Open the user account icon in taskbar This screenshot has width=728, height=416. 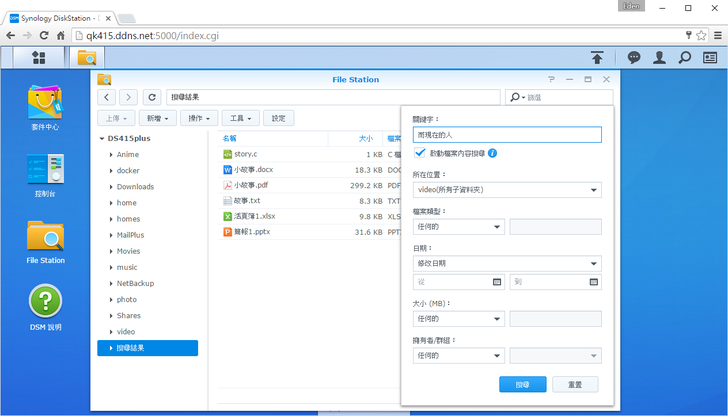(659, 58)
